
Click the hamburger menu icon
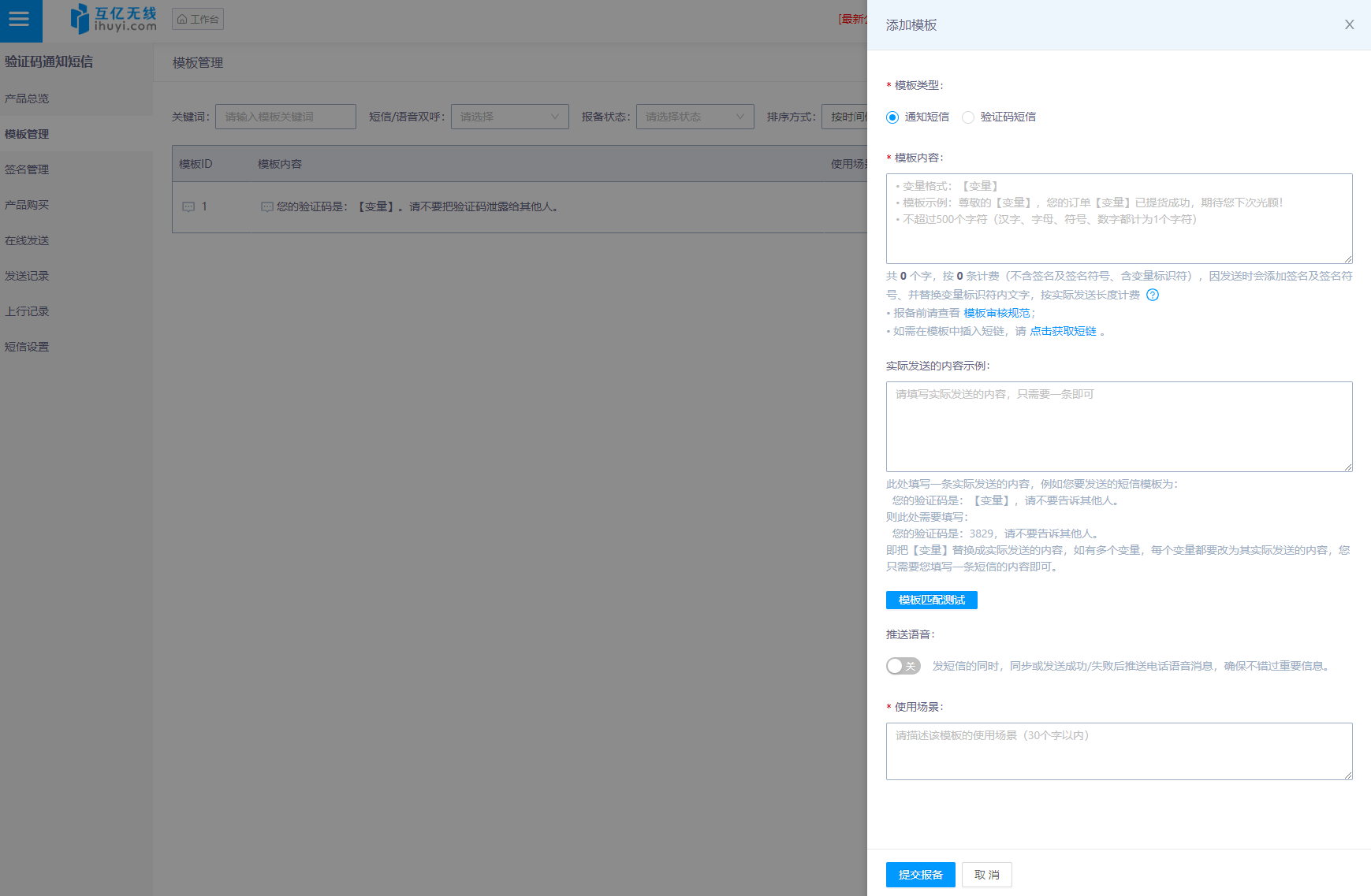[19, 20]
